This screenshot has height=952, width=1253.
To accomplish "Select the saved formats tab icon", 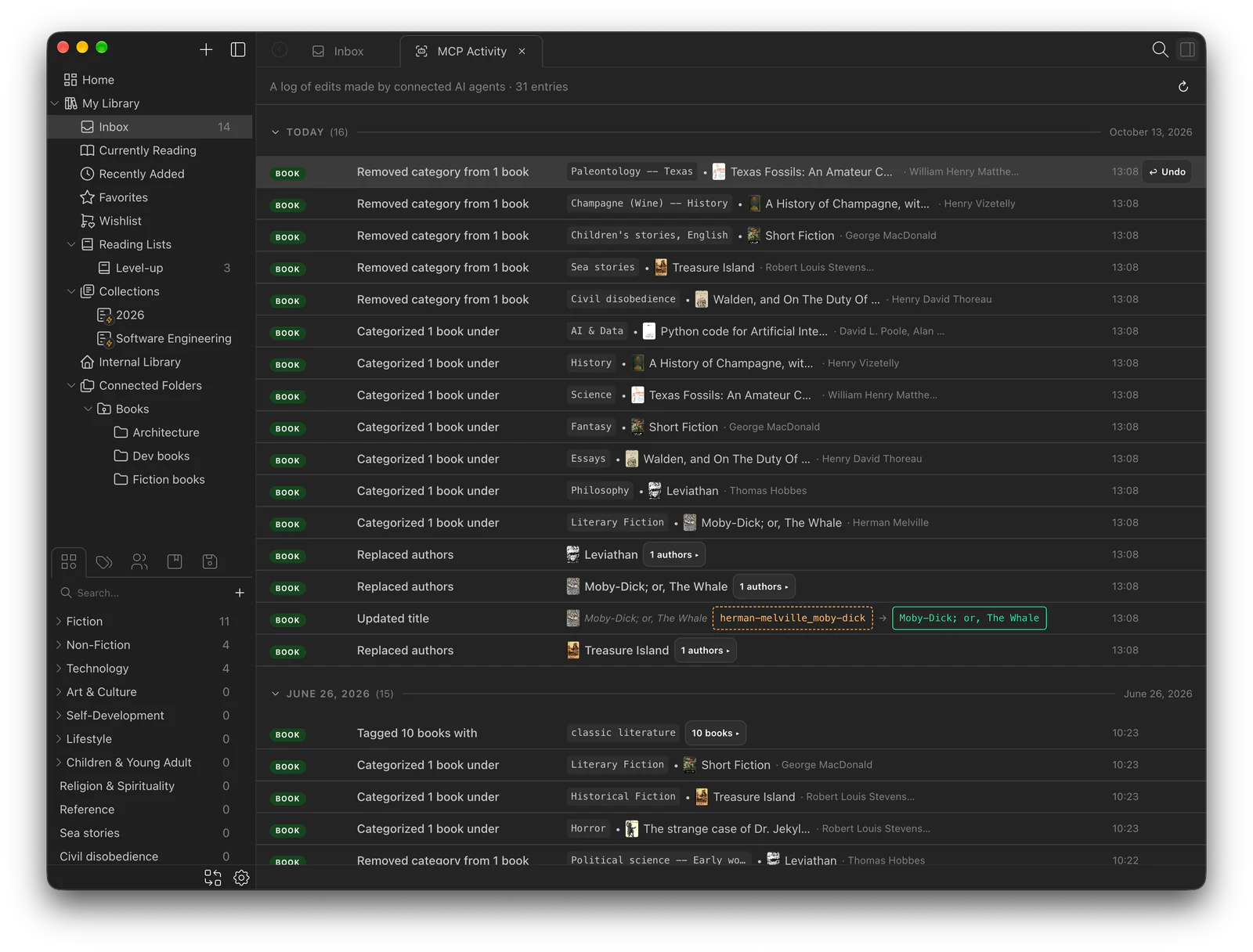I will pyautogui.click(x=210, y=561).
